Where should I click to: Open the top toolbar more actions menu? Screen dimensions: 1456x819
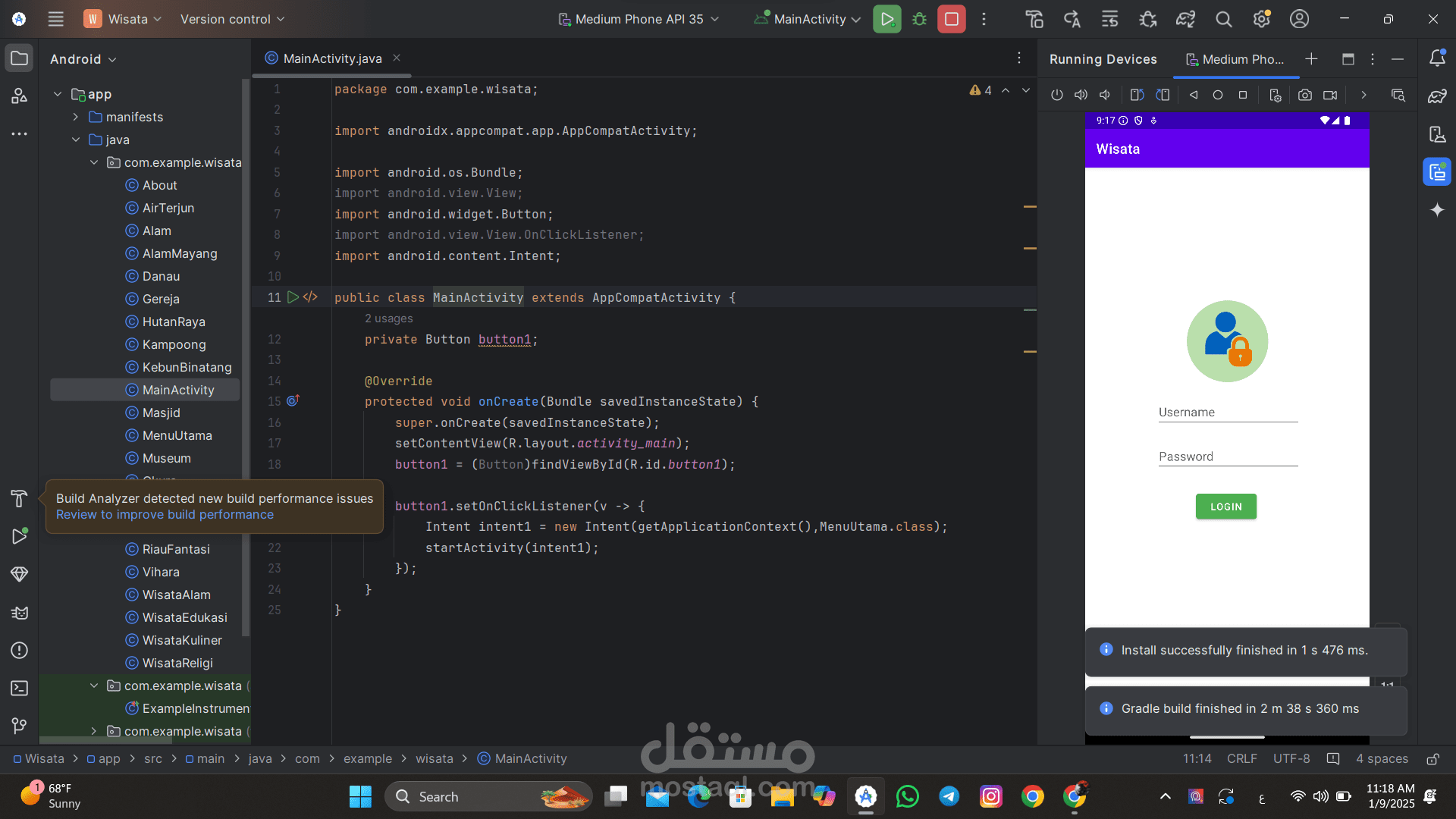[984, 19]
